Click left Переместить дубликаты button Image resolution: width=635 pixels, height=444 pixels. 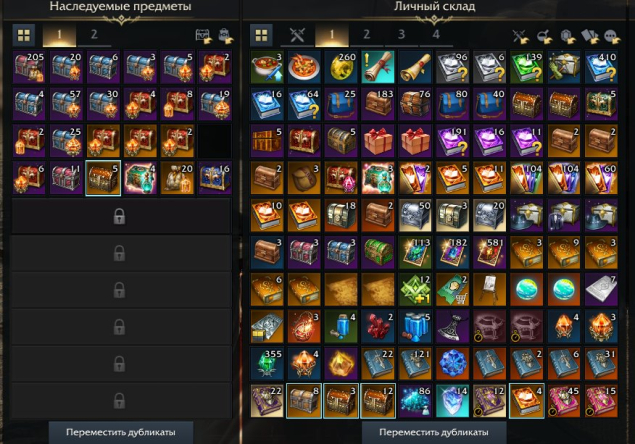pyautogui.click(x=121, y=432)
